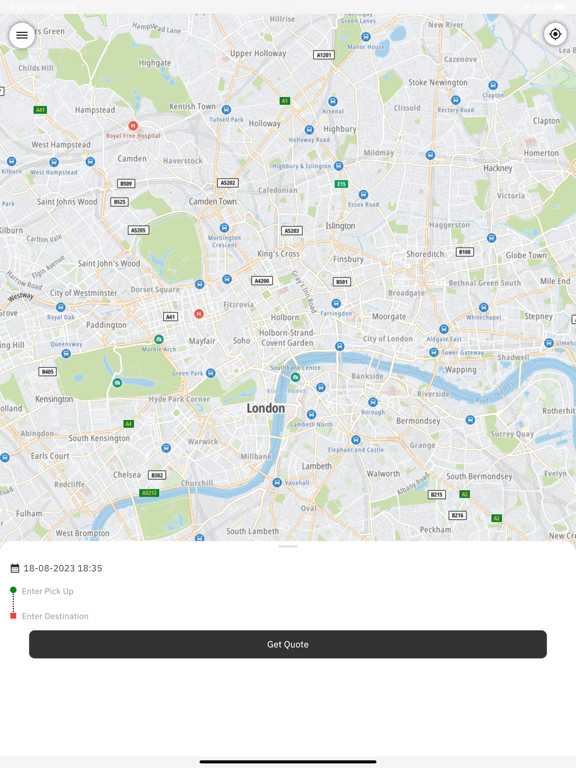Tap the B501 road badge
The image size is (576, 768).
click(x=342, y=282)
